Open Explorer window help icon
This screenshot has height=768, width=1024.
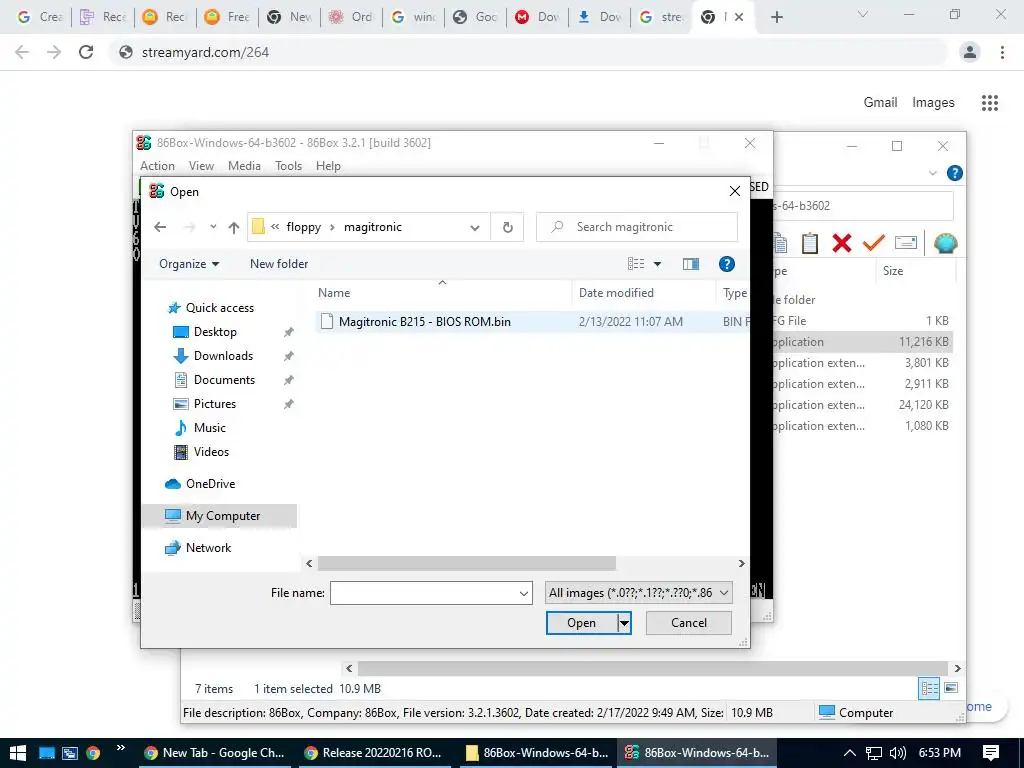pos(954,173)
